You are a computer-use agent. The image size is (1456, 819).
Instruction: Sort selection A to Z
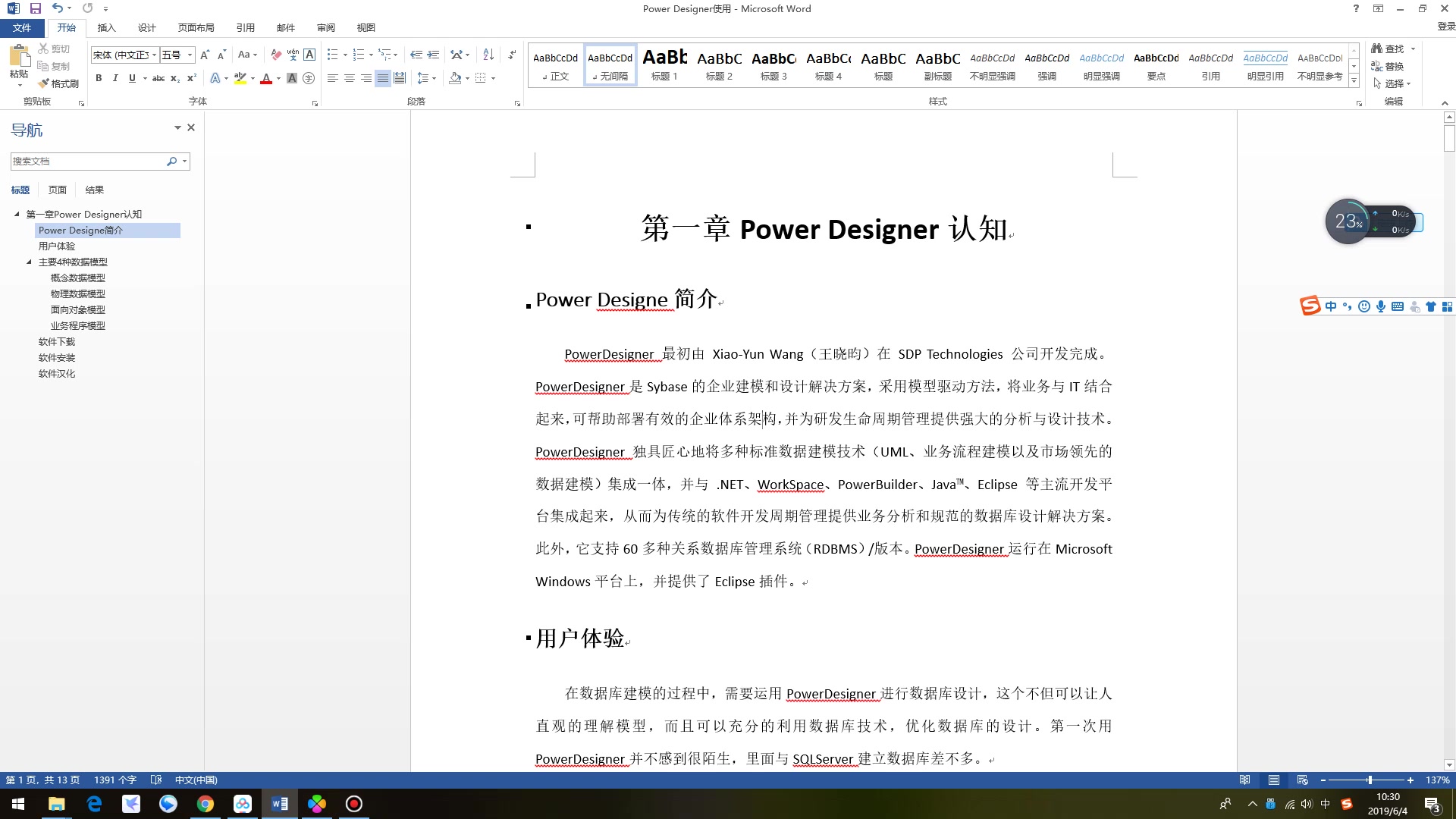(x=488, y=55)
